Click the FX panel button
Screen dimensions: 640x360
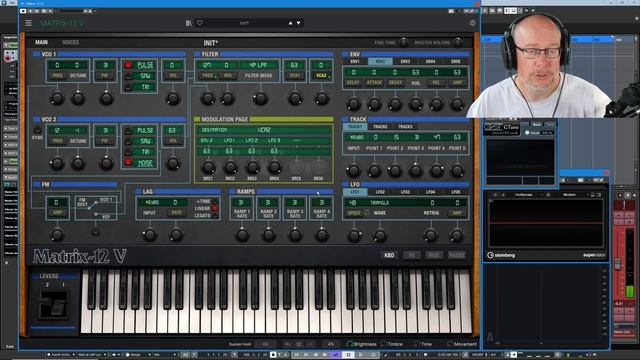[411, 255]
